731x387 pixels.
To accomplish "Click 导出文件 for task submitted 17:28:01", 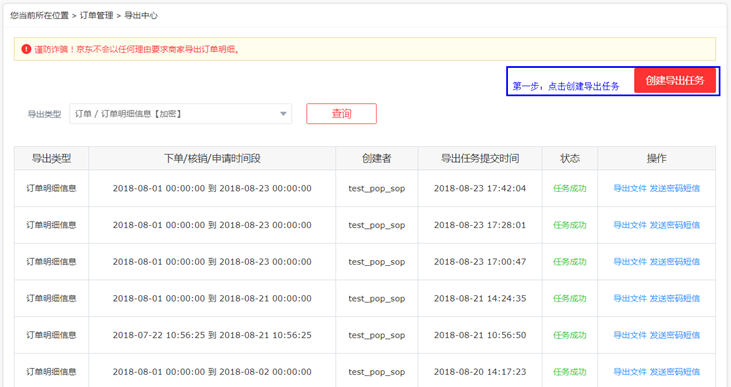I will coord(630,225).
